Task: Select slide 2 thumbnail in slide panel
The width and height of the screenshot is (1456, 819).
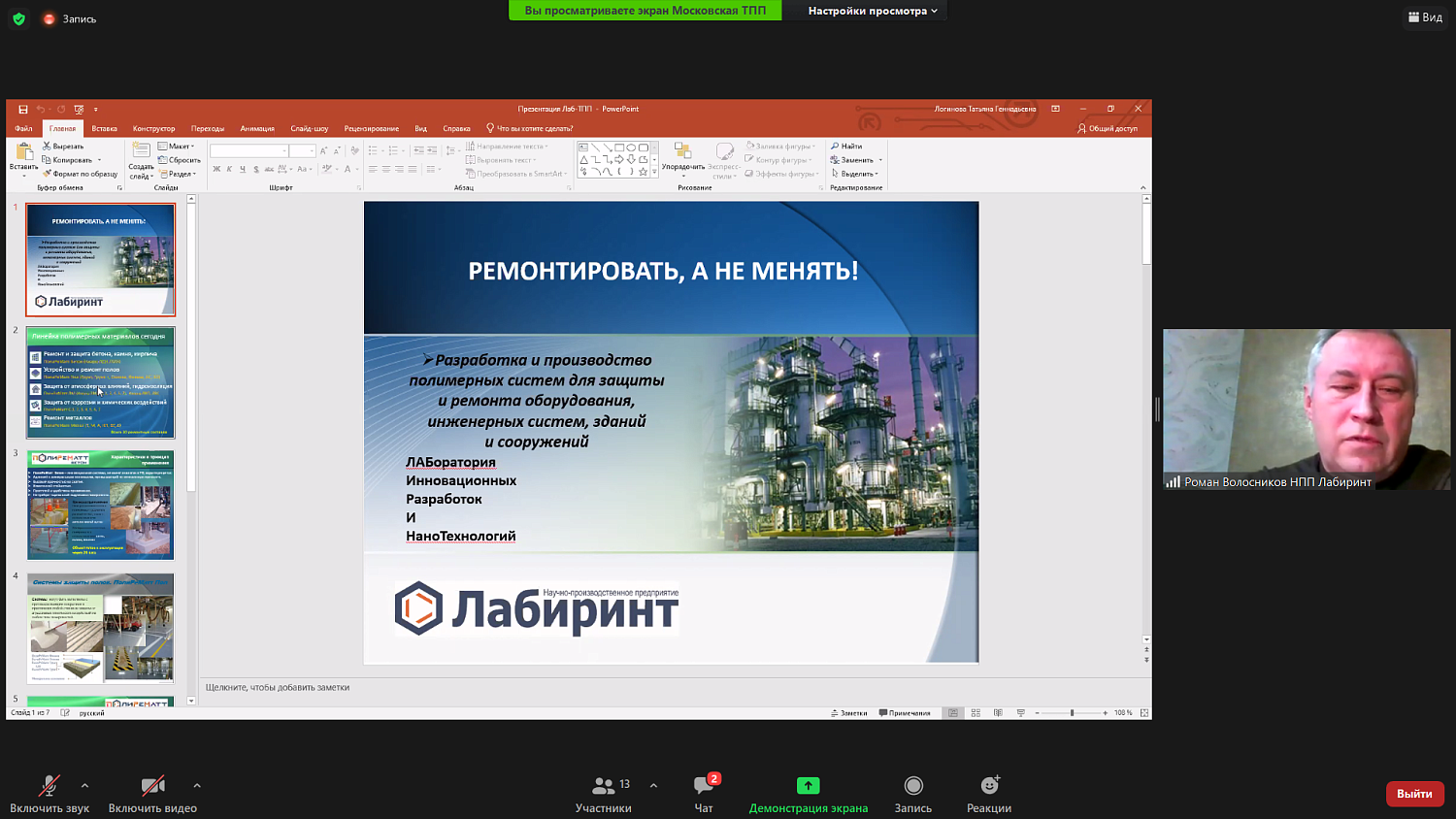Action: [x=101, y=382]
